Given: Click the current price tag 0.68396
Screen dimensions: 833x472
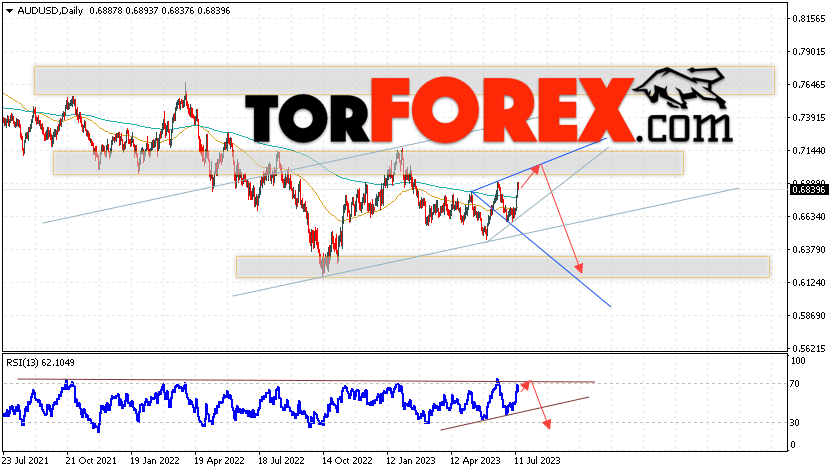Looking at the screenshot, I should (809, 190).
